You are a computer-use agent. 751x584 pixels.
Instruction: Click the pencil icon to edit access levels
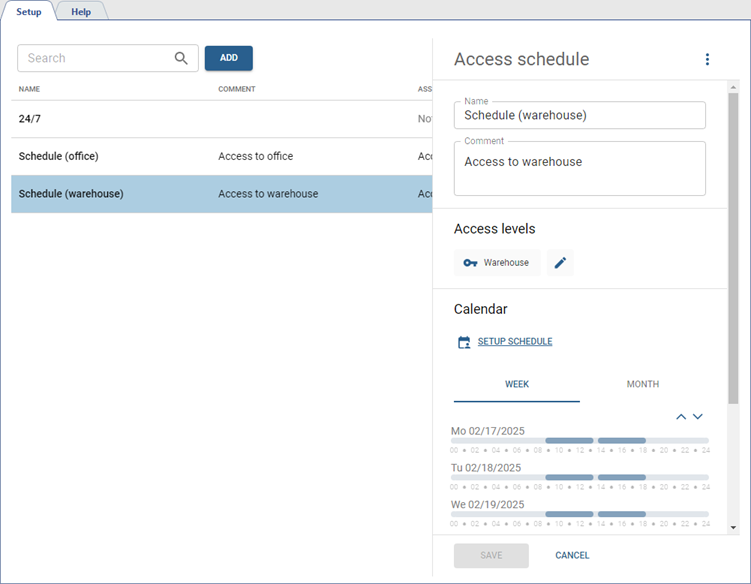point(560,263)
